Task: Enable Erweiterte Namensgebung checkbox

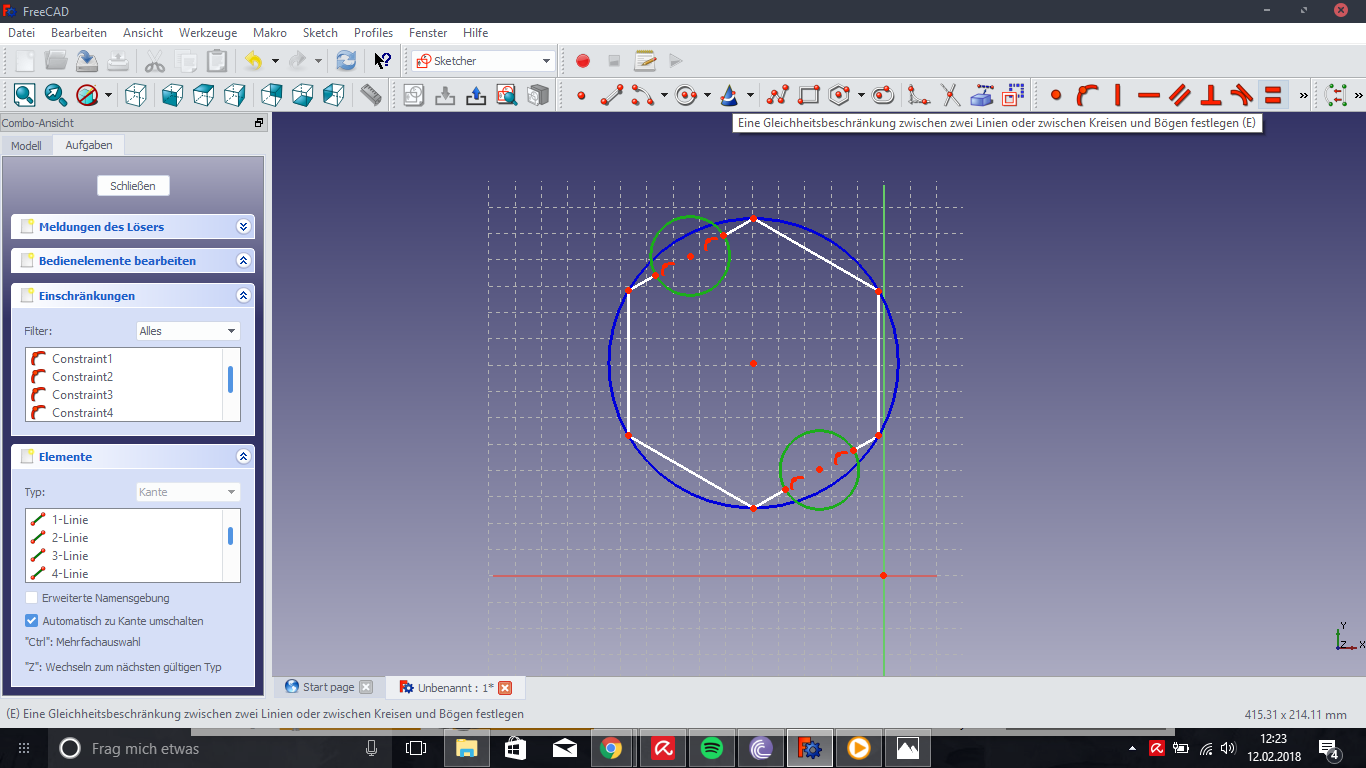Action: (32, 598)
